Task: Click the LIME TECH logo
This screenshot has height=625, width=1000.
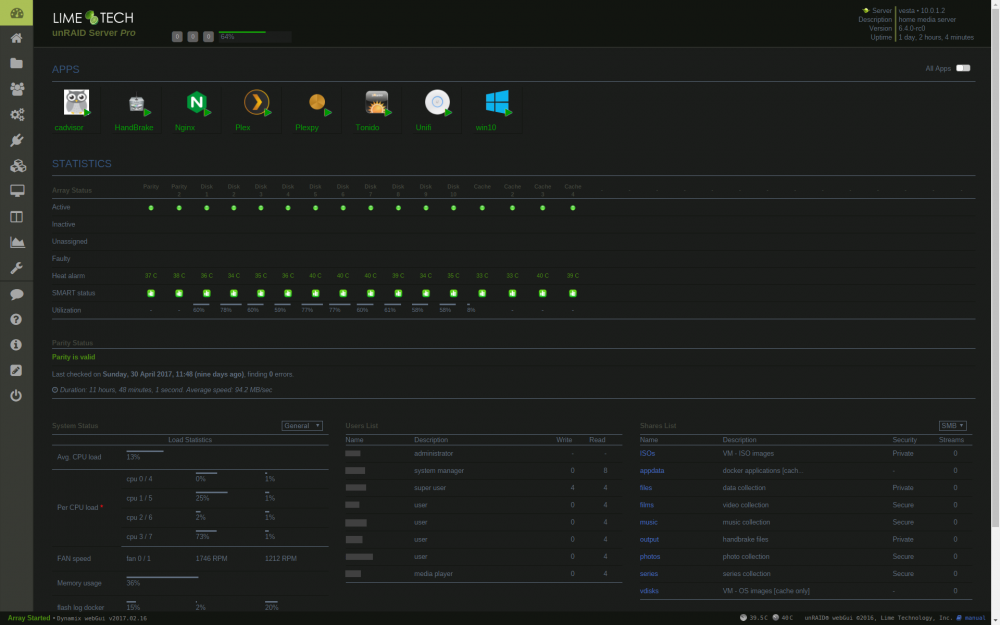Action: [x=93, y=18]
